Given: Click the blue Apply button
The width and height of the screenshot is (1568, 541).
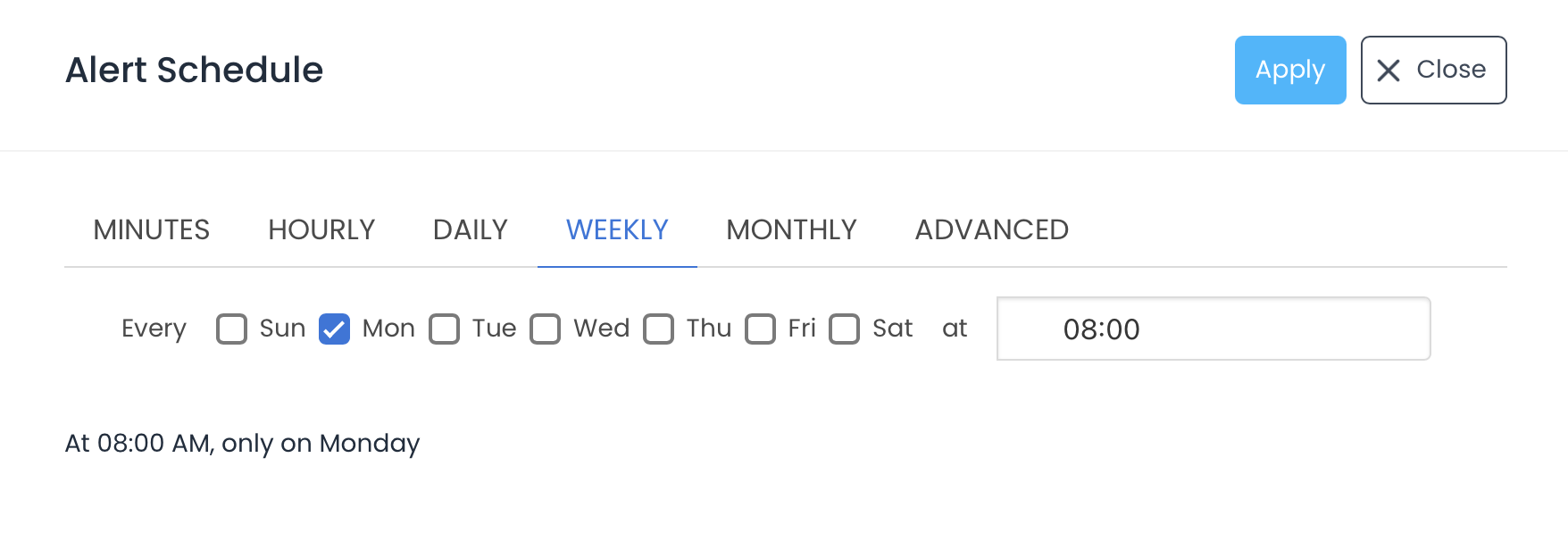Looking at the screenshot, I should (1289, 70).
